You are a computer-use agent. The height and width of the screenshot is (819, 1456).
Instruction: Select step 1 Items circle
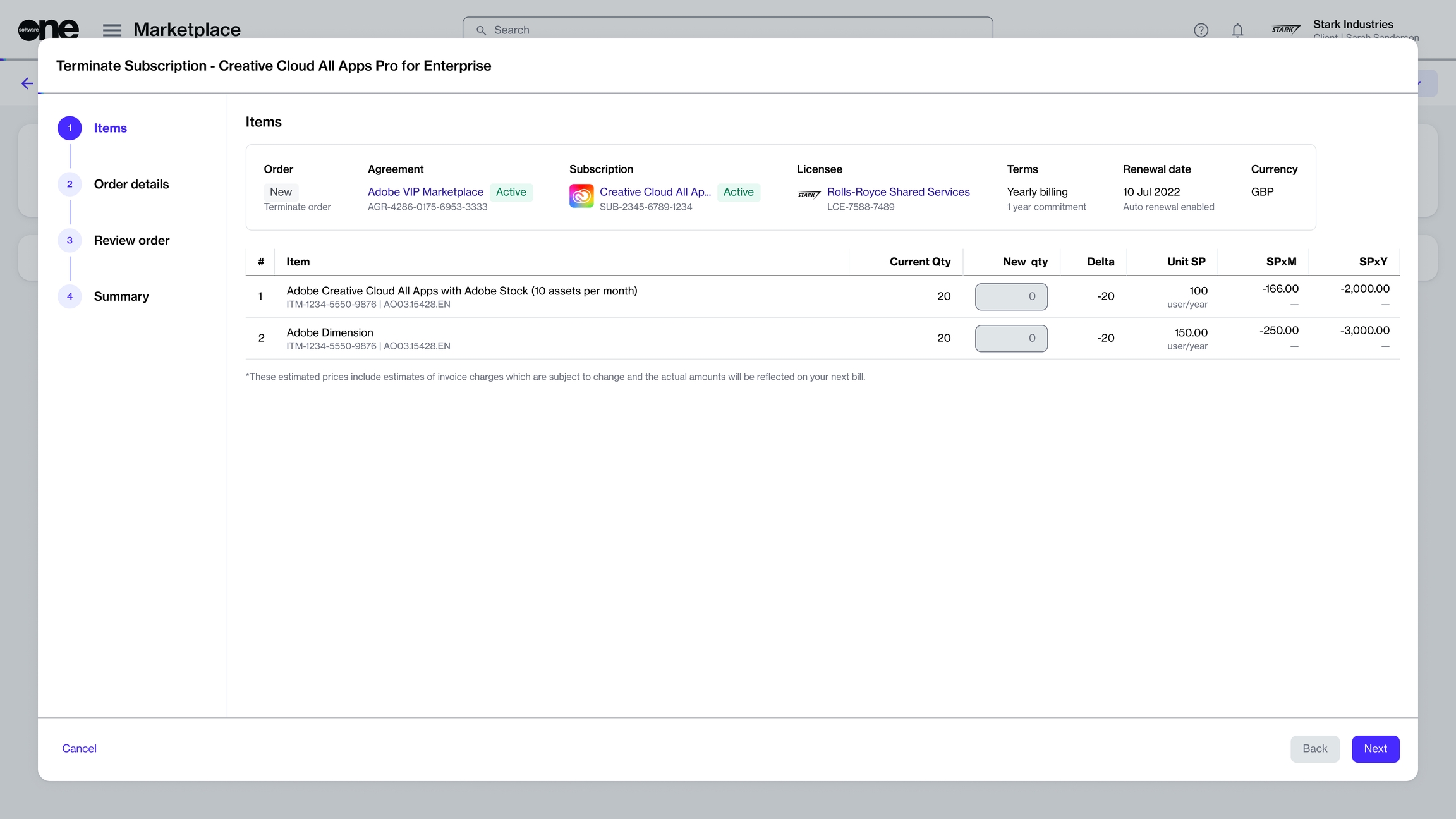(70, 128)
